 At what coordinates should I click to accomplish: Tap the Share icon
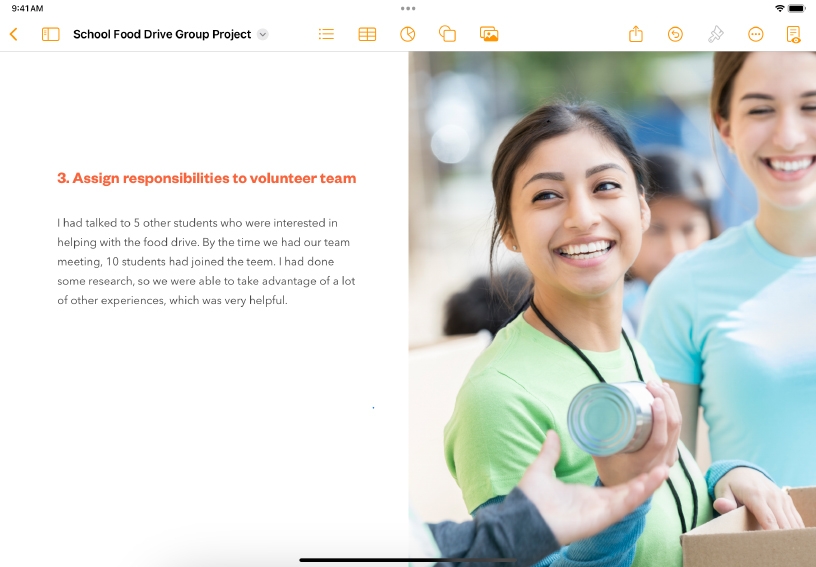[x=636, y=34]
